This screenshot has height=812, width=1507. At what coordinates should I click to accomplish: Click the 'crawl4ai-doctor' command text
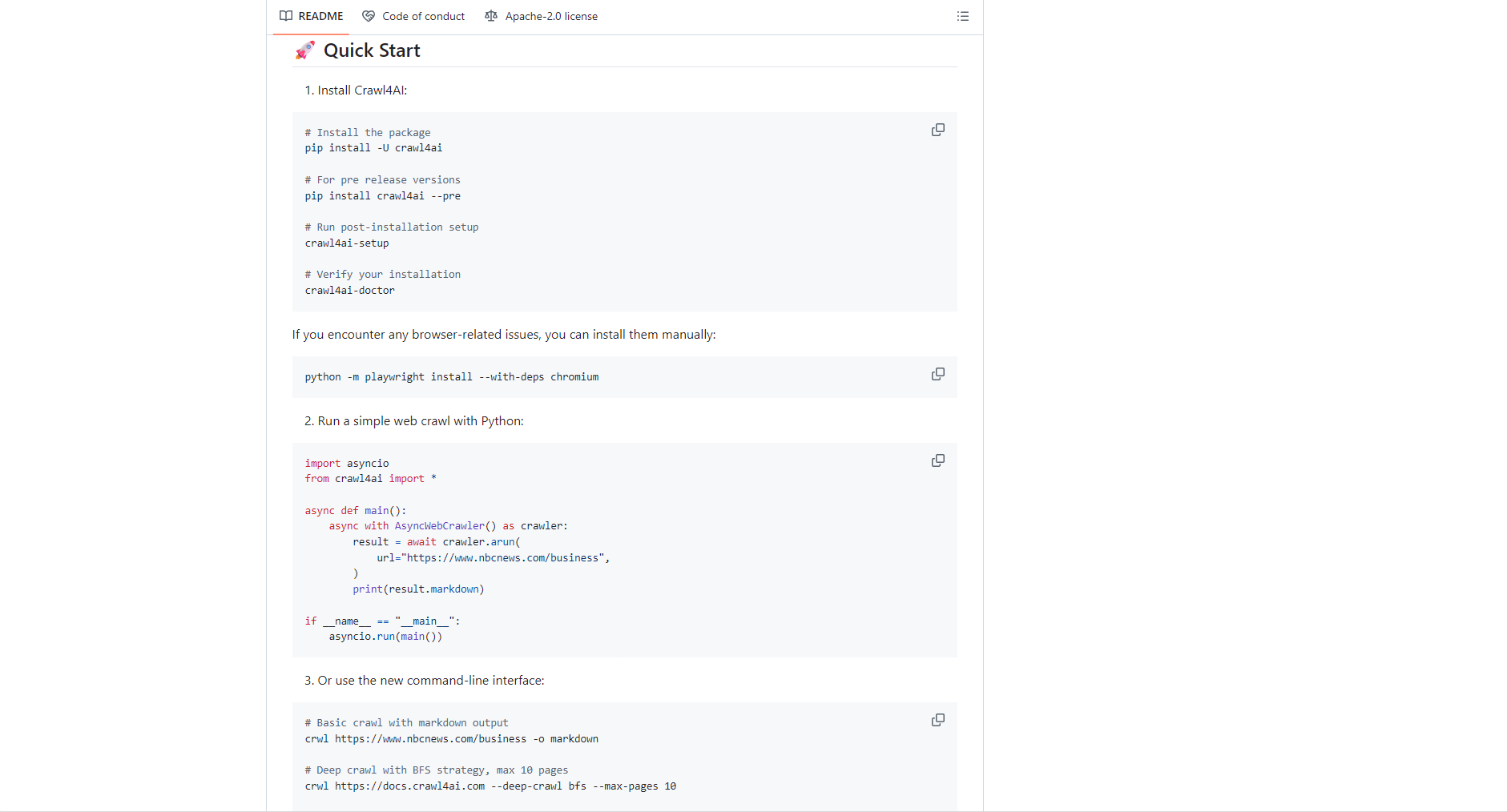pyautogui.click(x=350, y=291)
